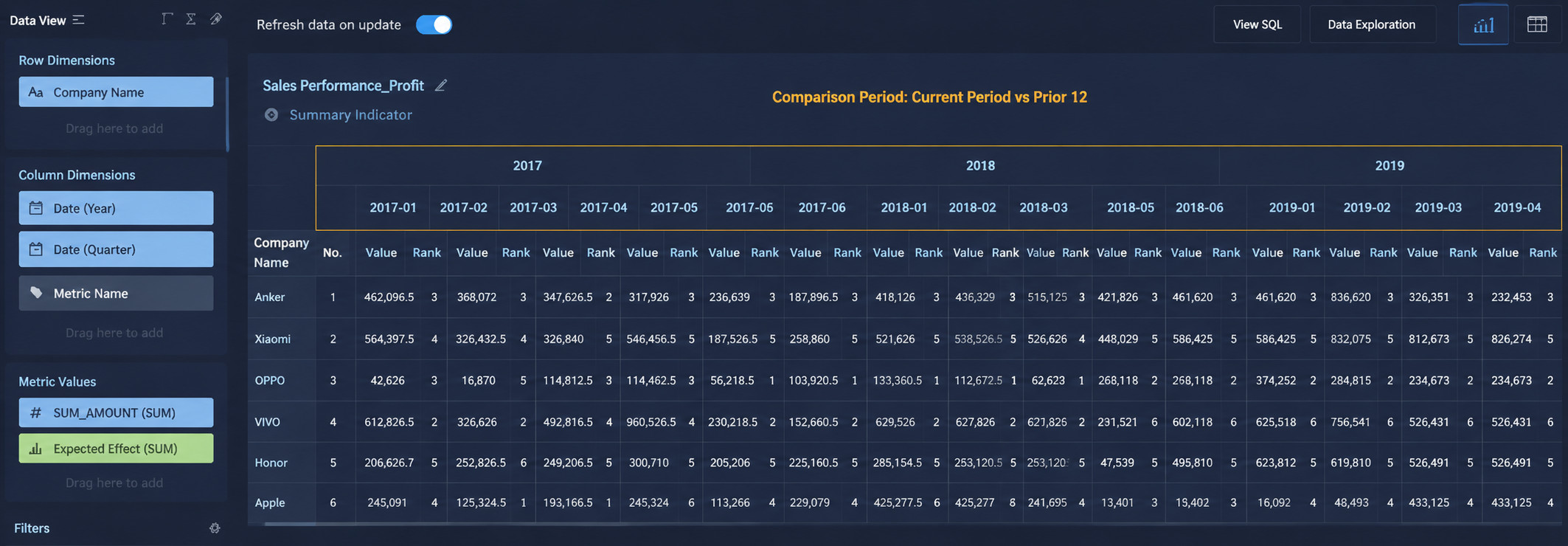The image size is (1568, 546).
Task: Select SUM_AMOUNT (SUM) metric
Action: click(116, 412)
